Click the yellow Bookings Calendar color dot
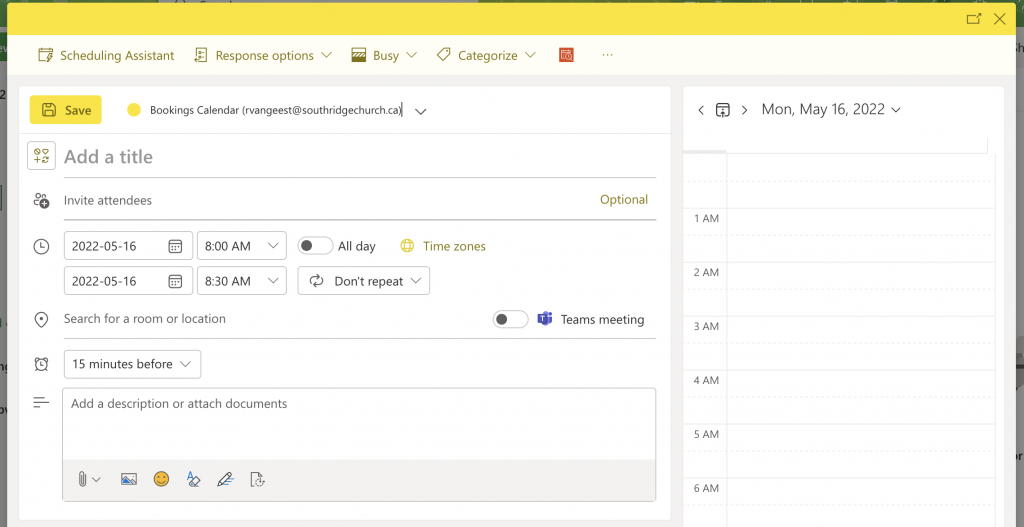Viewport: 1024px width, 527px height. tap(134, 110)
